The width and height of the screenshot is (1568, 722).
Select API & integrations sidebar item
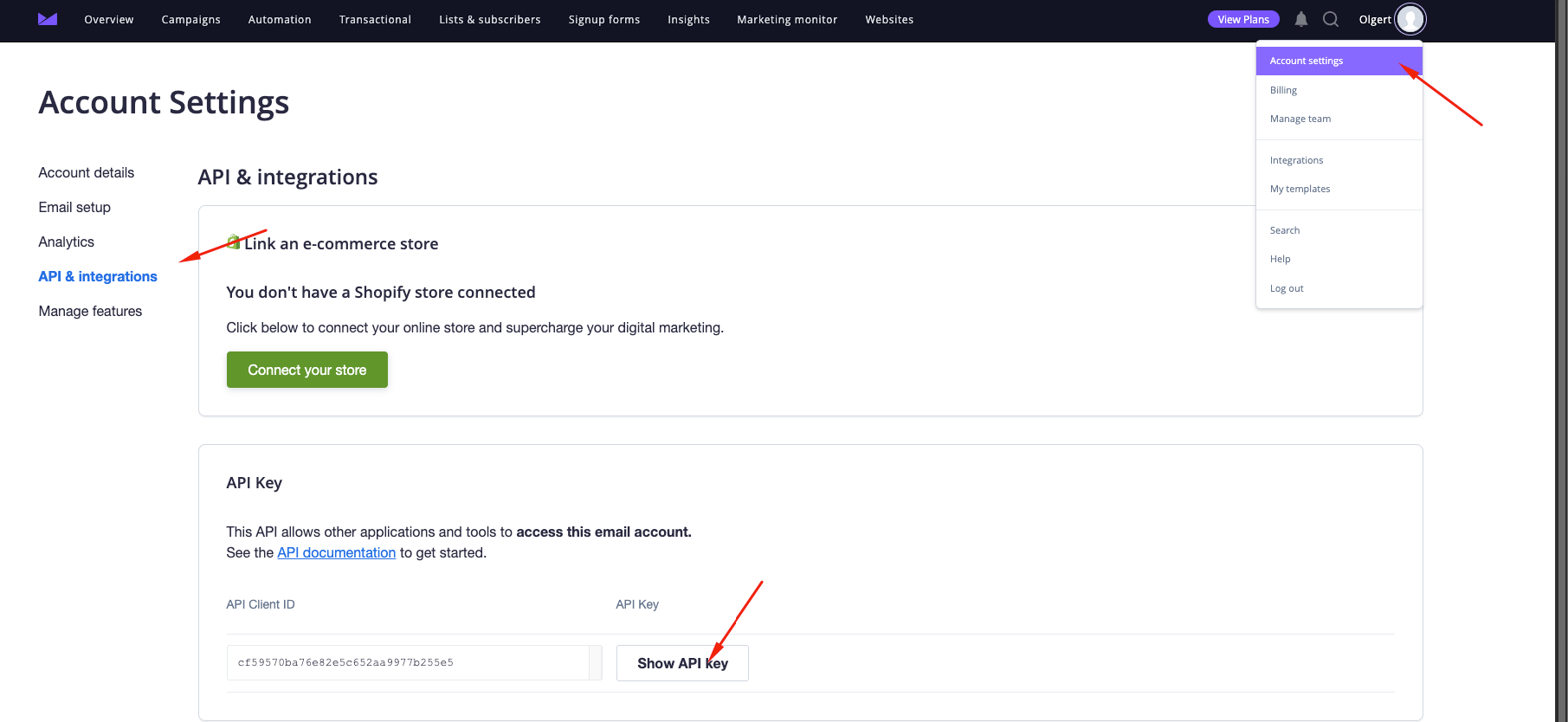point(98,276)
